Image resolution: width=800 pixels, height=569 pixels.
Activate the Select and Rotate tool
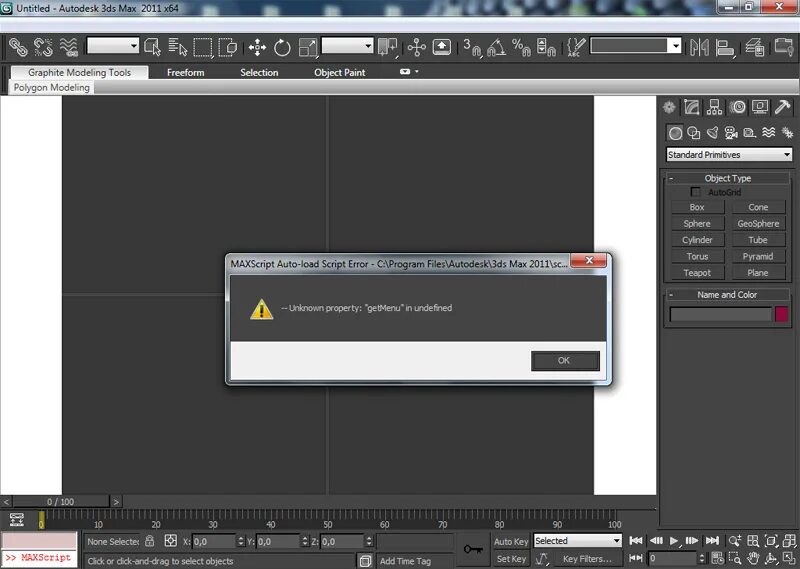[x=282, y=47]
